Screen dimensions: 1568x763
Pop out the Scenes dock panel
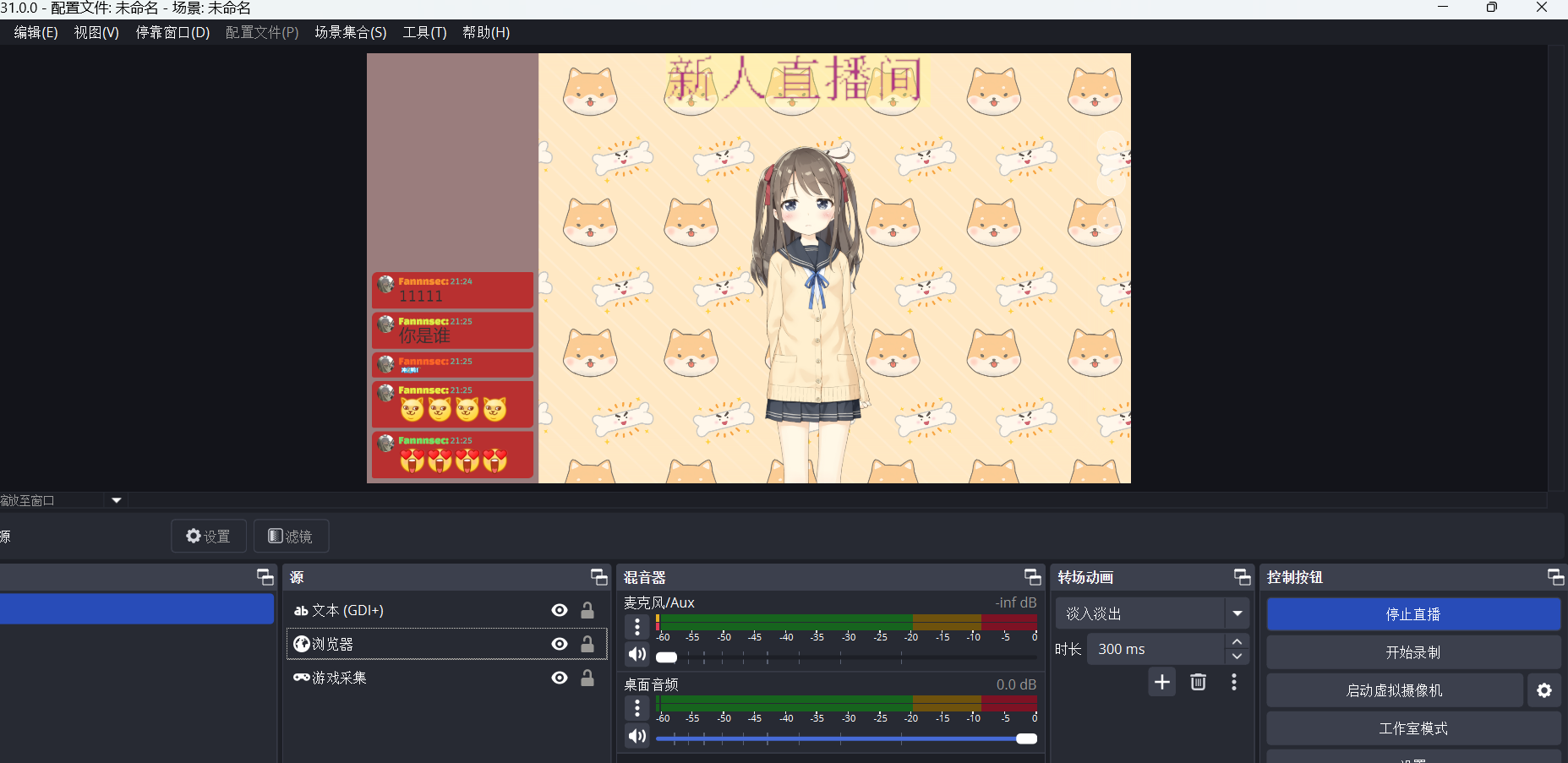[265, 577]
